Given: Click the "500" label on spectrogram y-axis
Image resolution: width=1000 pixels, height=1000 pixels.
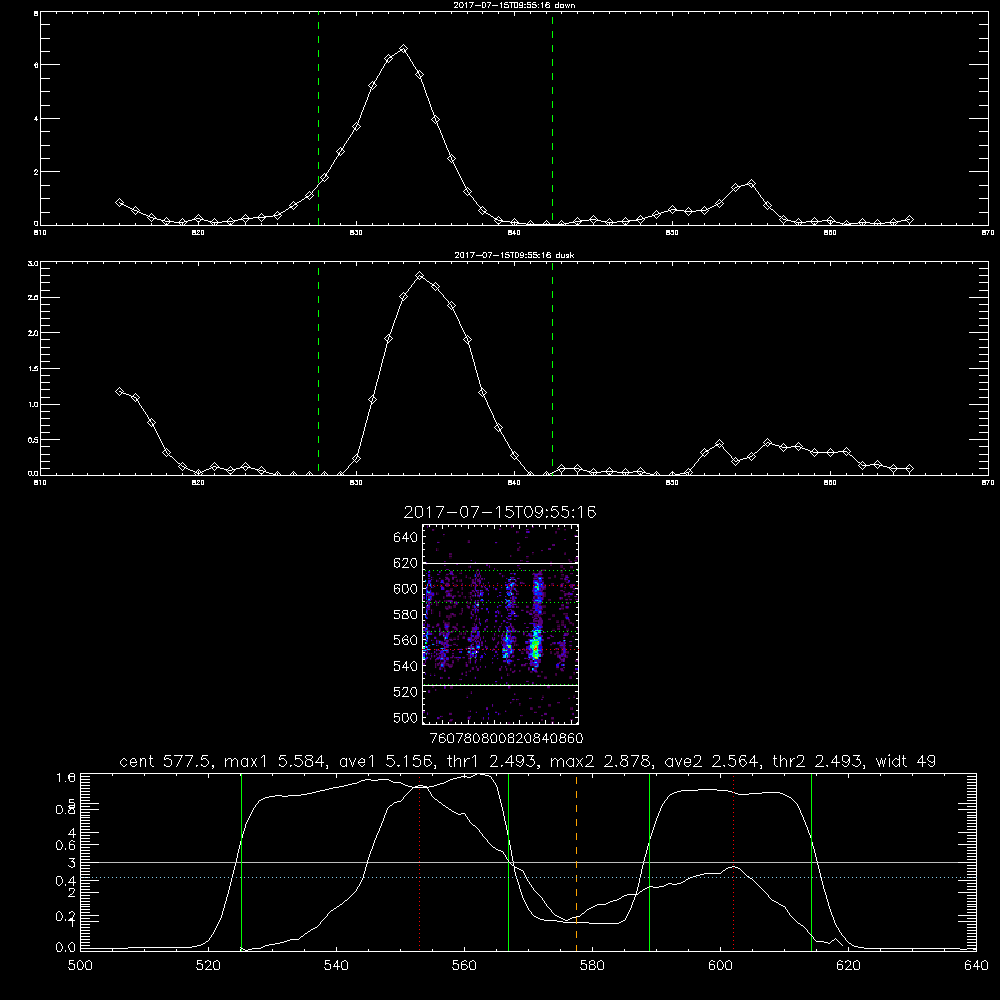Looking at the screenshot, I should click(x=406, y=717).
